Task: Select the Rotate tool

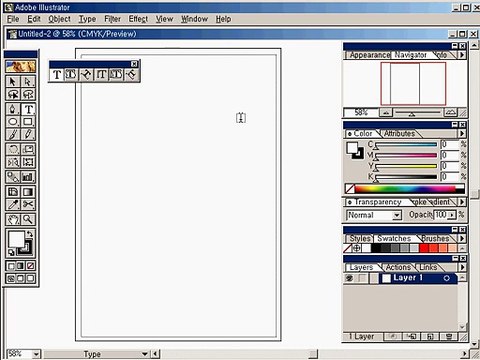Action: coord(13,149)
